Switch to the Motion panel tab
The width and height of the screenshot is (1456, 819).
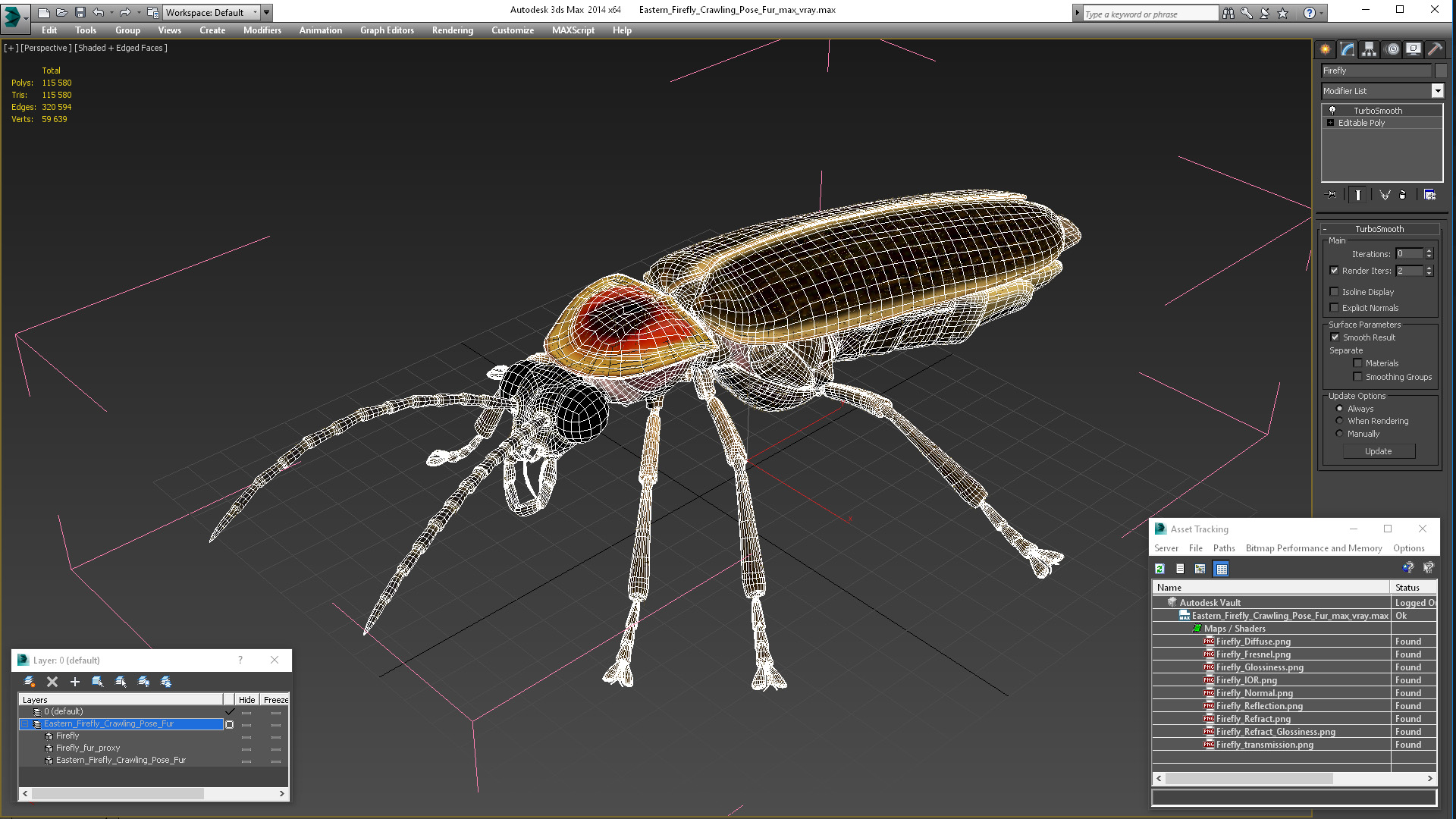point(1392,49)
